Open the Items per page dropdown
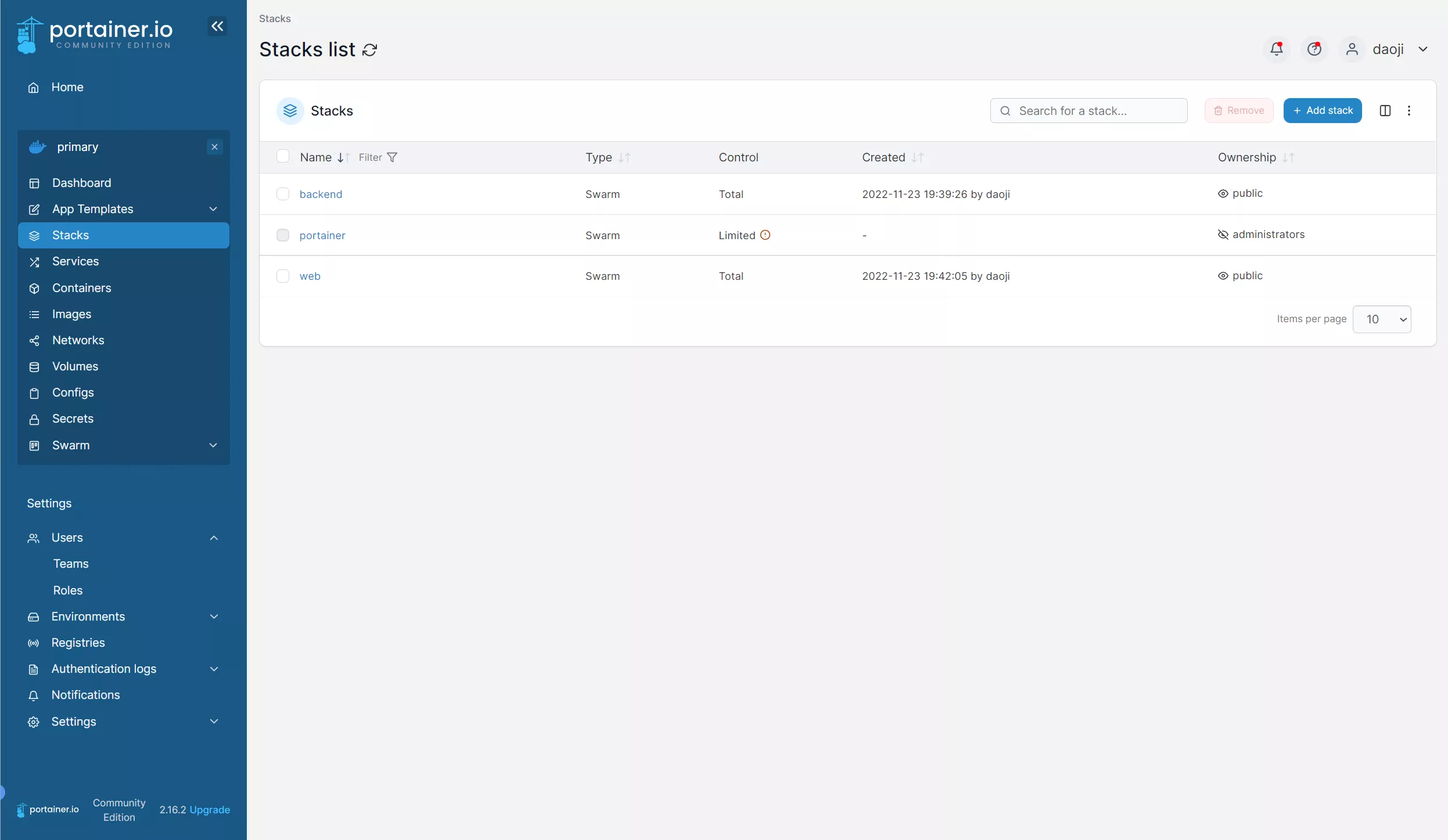 (1382, 319)
